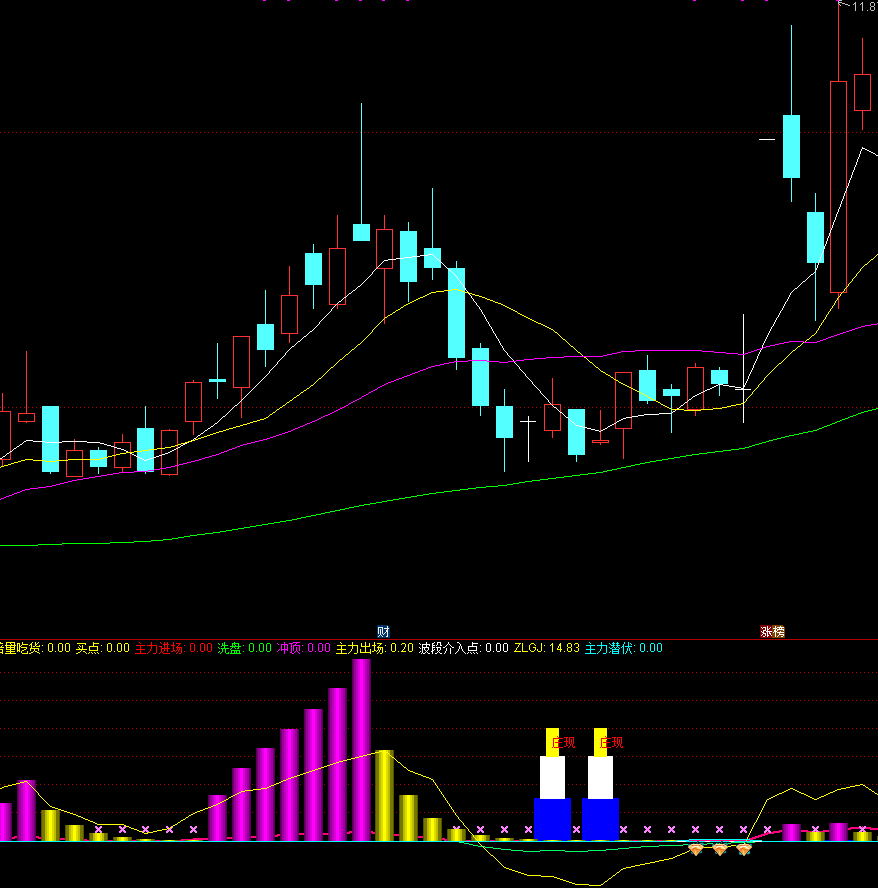Select the right white signal block
The width and height of the screenshot is (878, 888).
600,777
